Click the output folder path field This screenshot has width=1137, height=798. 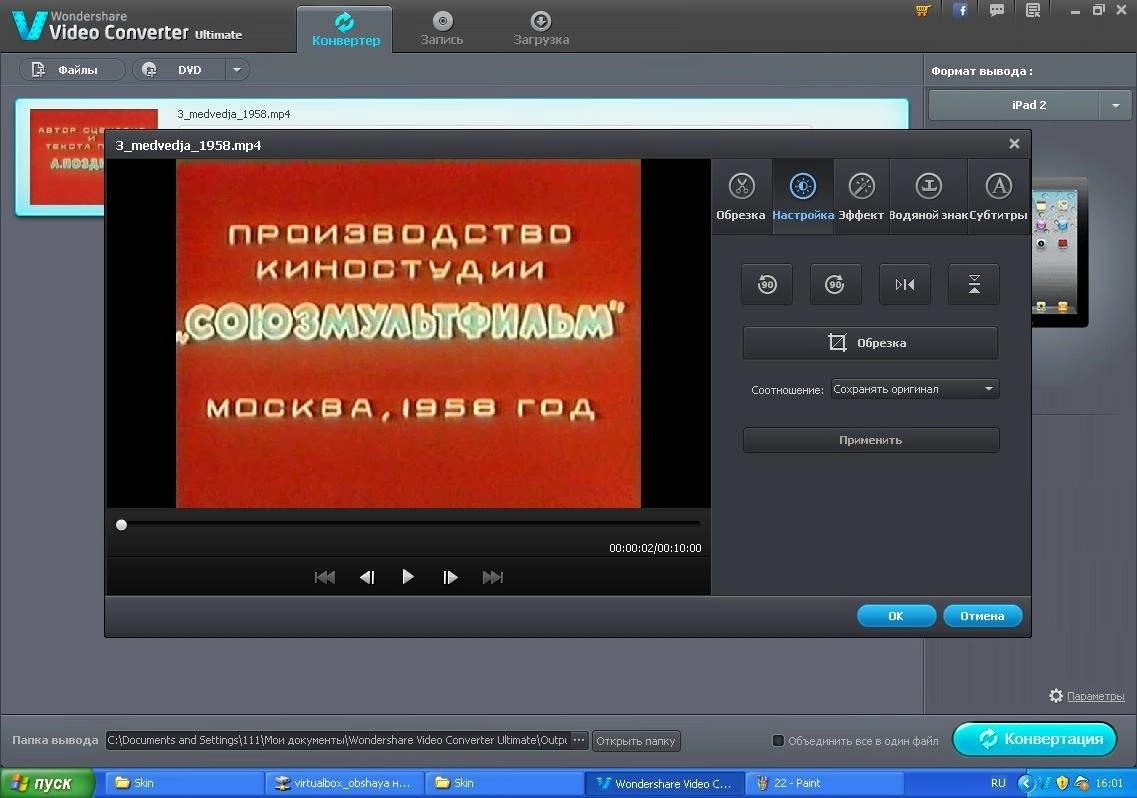click(x=338, y=740)
